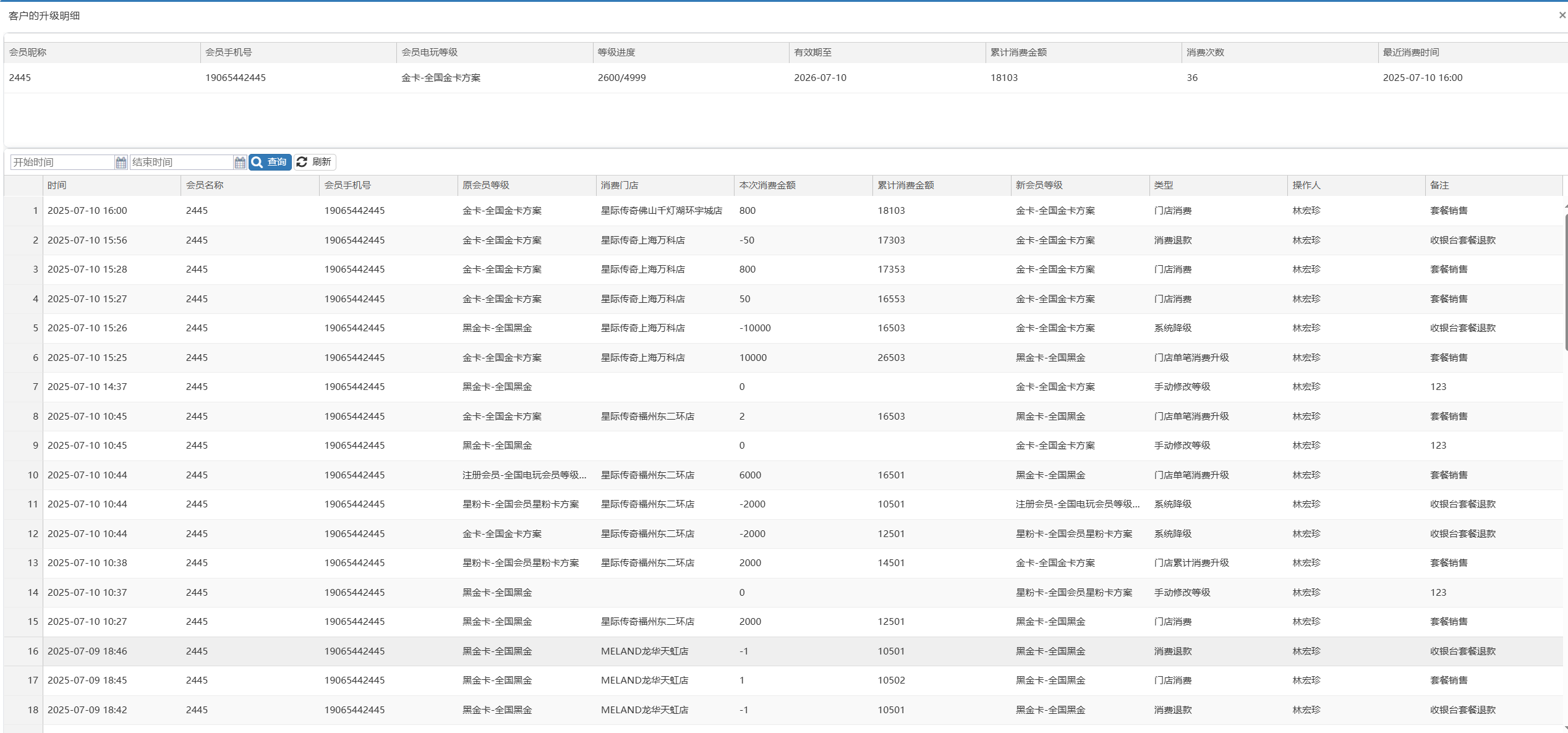Image resolution: width=1568 pixels, height=733 pixels.
Task: Click the 查询 search button
Action: (270, 162)
